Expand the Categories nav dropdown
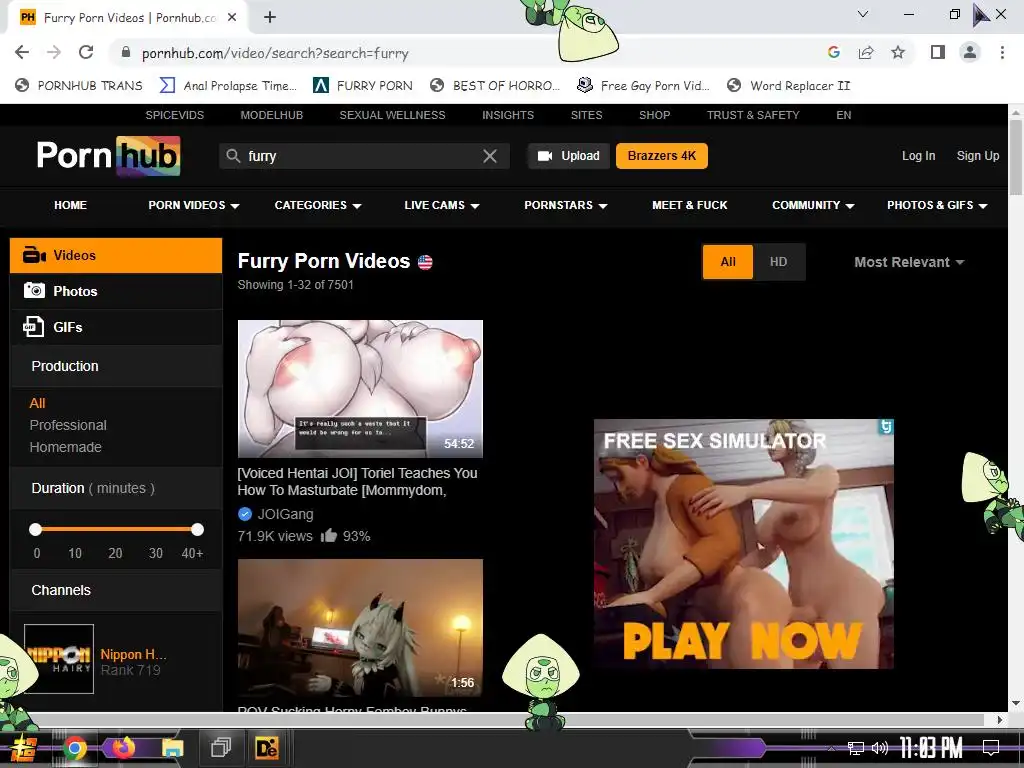Viewport: 1024px width, 768px height. [x=318, y=205]
